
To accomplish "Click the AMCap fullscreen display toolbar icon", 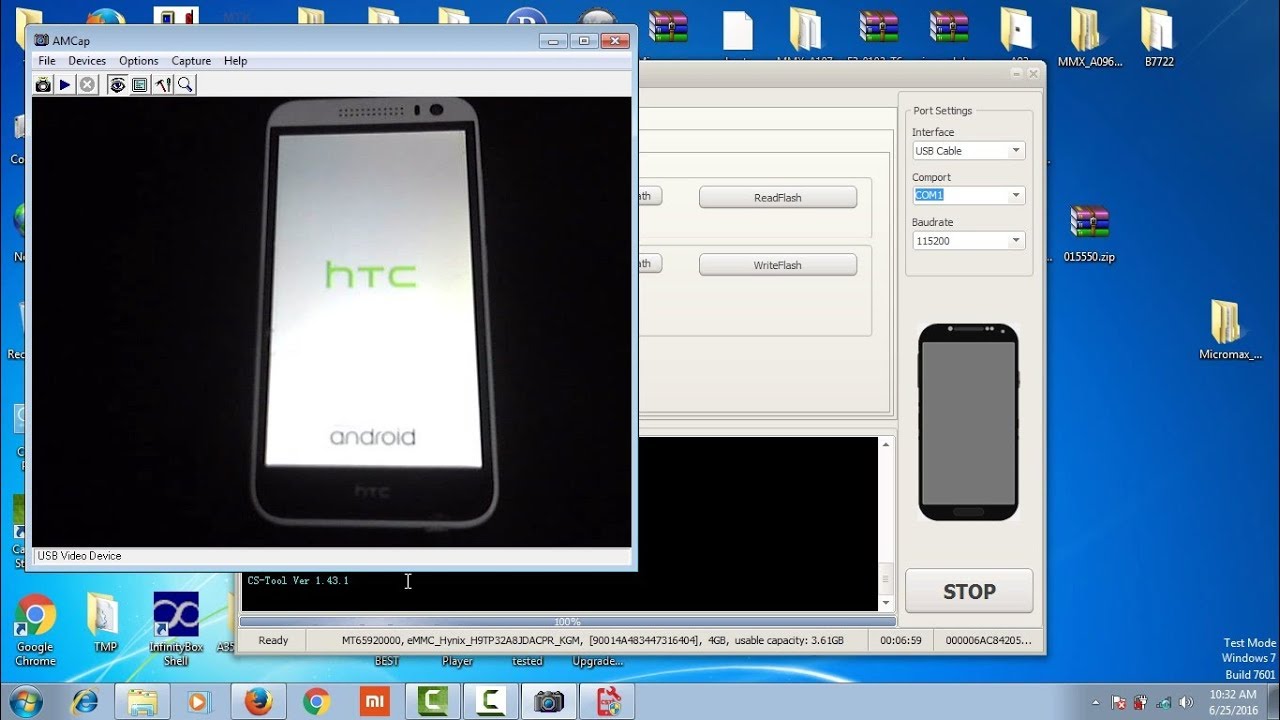I will point(140,85).
